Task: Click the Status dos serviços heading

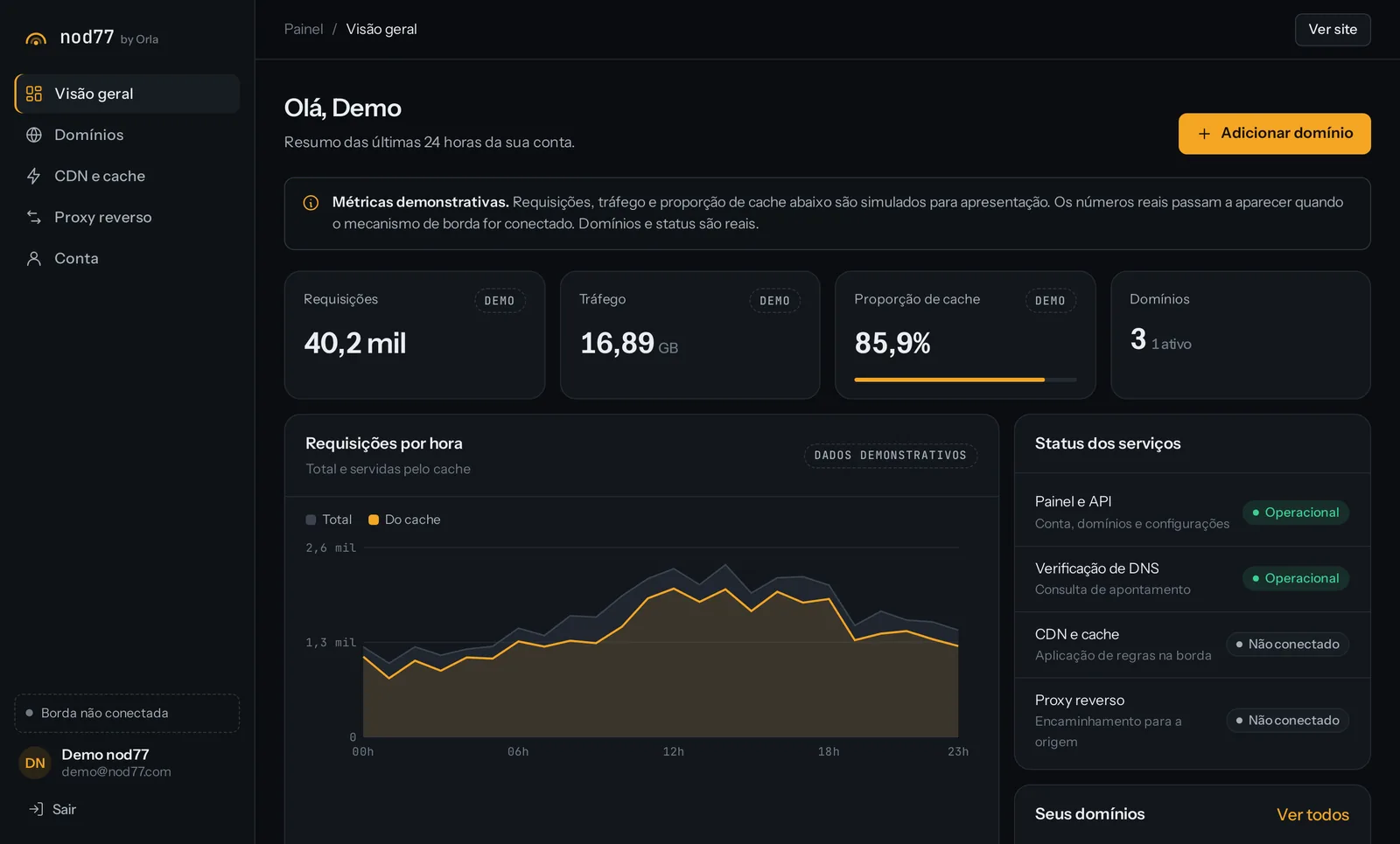Action: (x=1108, y=443)
